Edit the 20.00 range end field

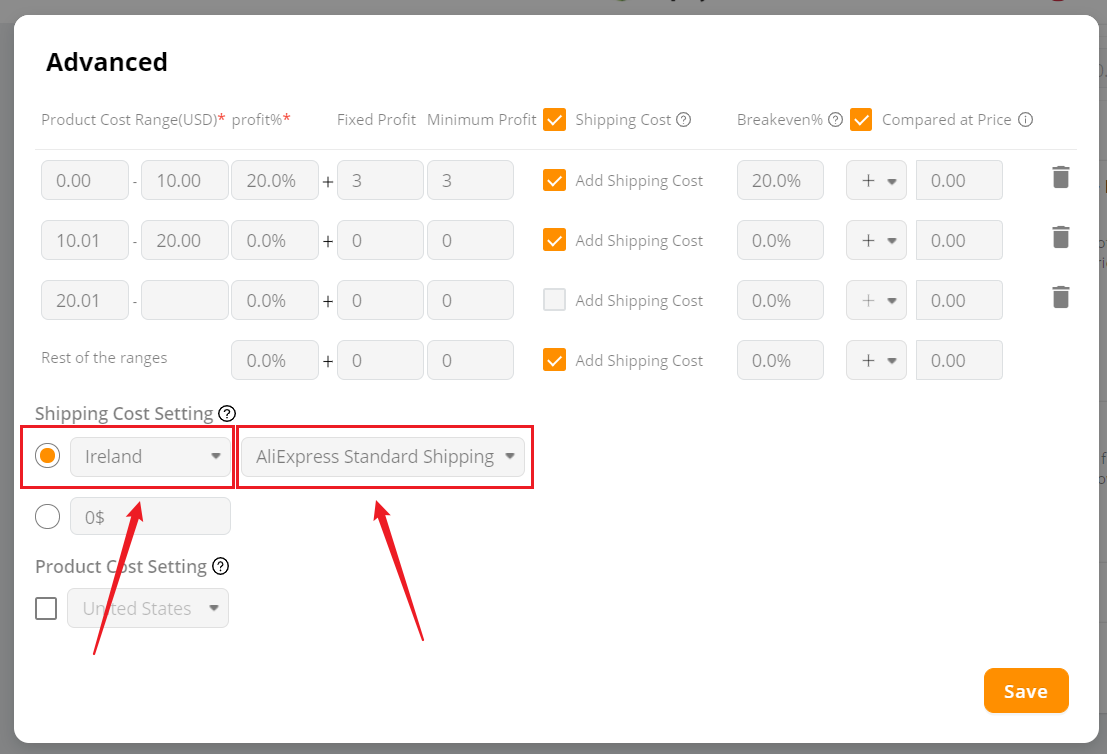pos(185,240)
